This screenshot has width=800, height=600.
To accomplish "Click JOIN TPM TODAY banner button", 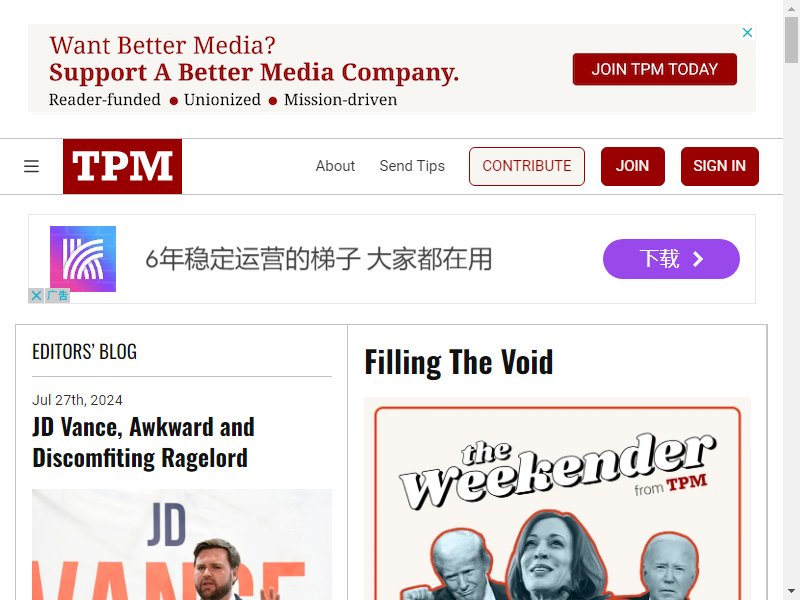I will point(655,69).
